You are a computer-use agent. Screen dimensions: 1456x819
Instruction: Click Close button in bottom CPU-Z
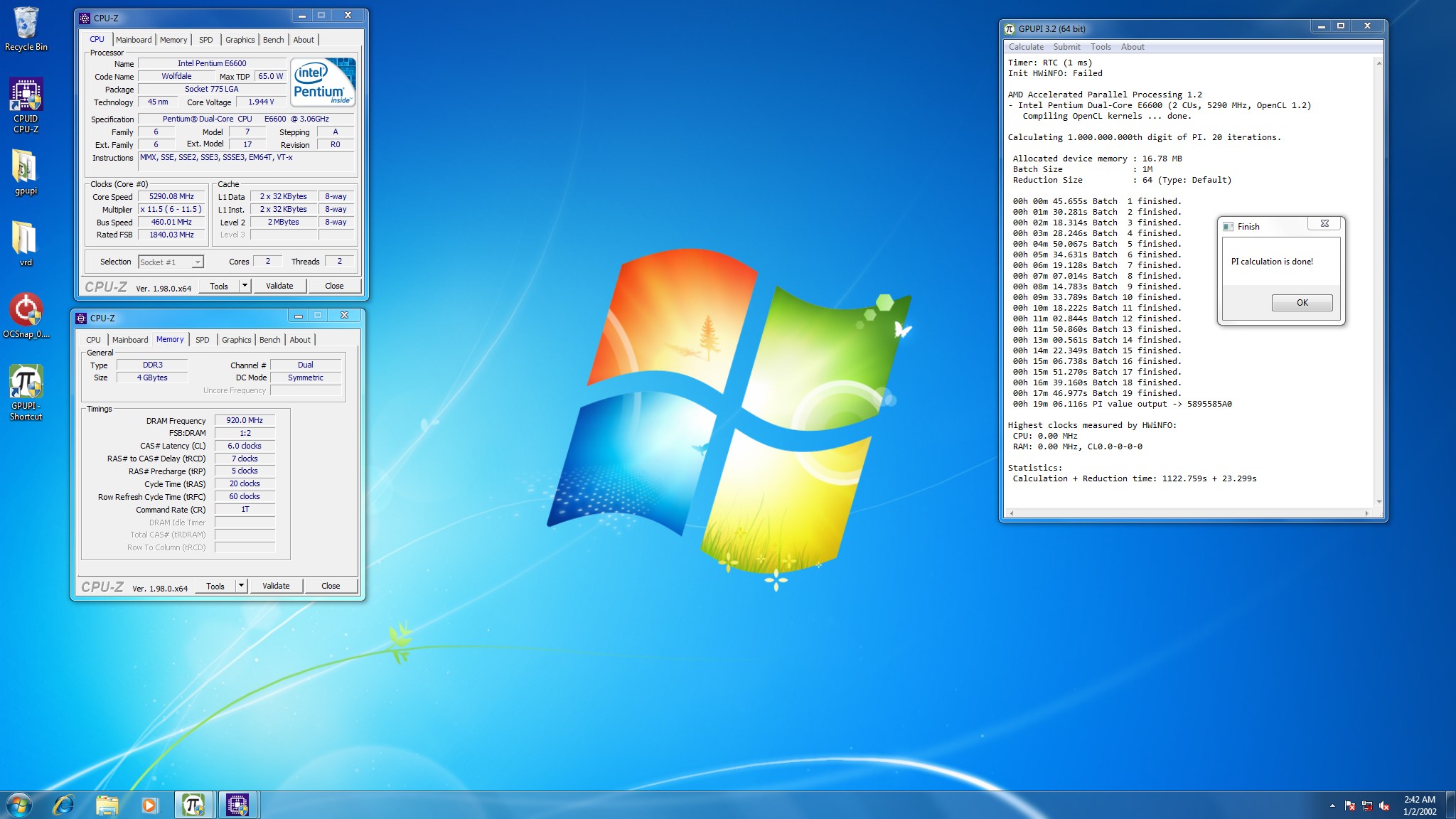click(331, 586)
